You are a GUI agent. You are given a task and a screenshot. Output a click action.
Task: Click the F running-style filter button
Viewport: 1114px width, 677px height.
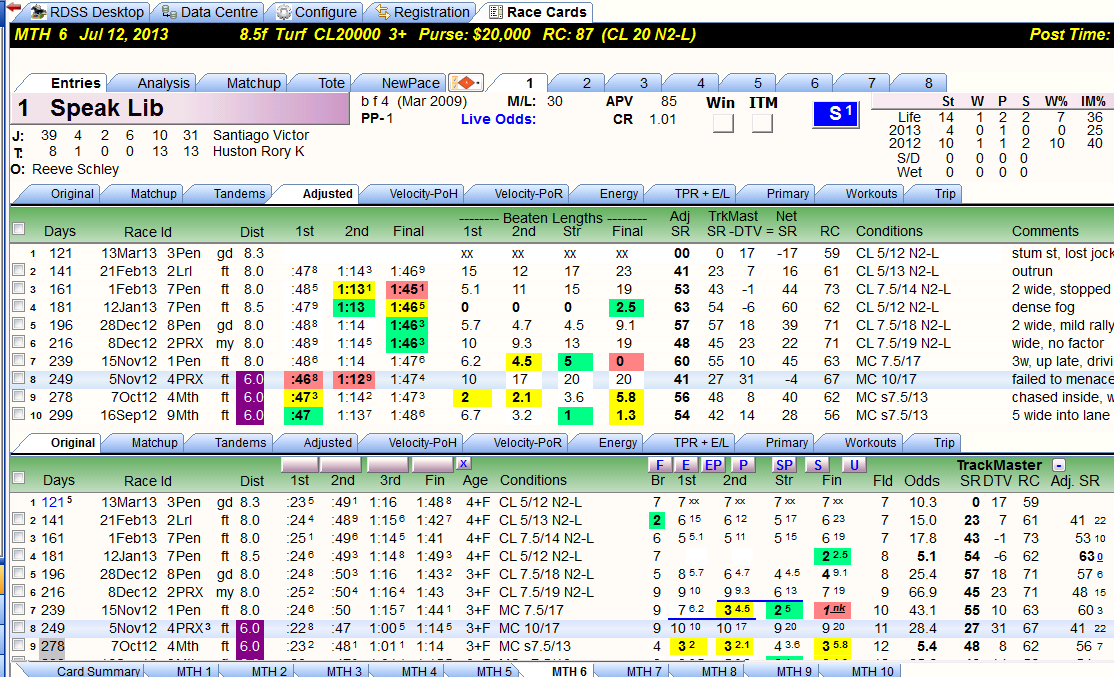coord(659,465)
